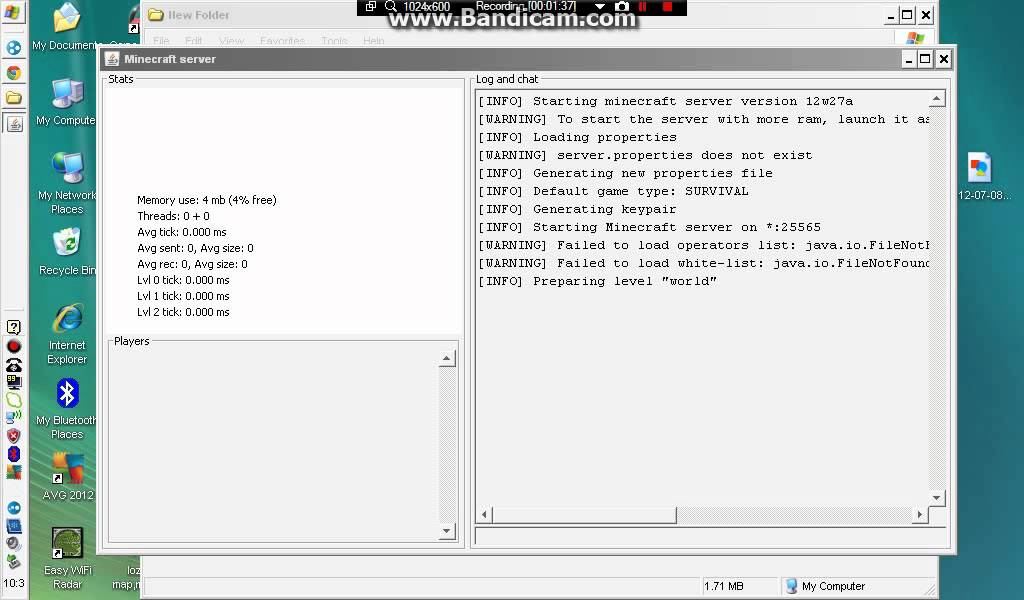Click the "Starting minecraft server version 12w27a" log line
Image resolution: width=1024 pixels, height=600 pixels.
(x=665, y=101)
